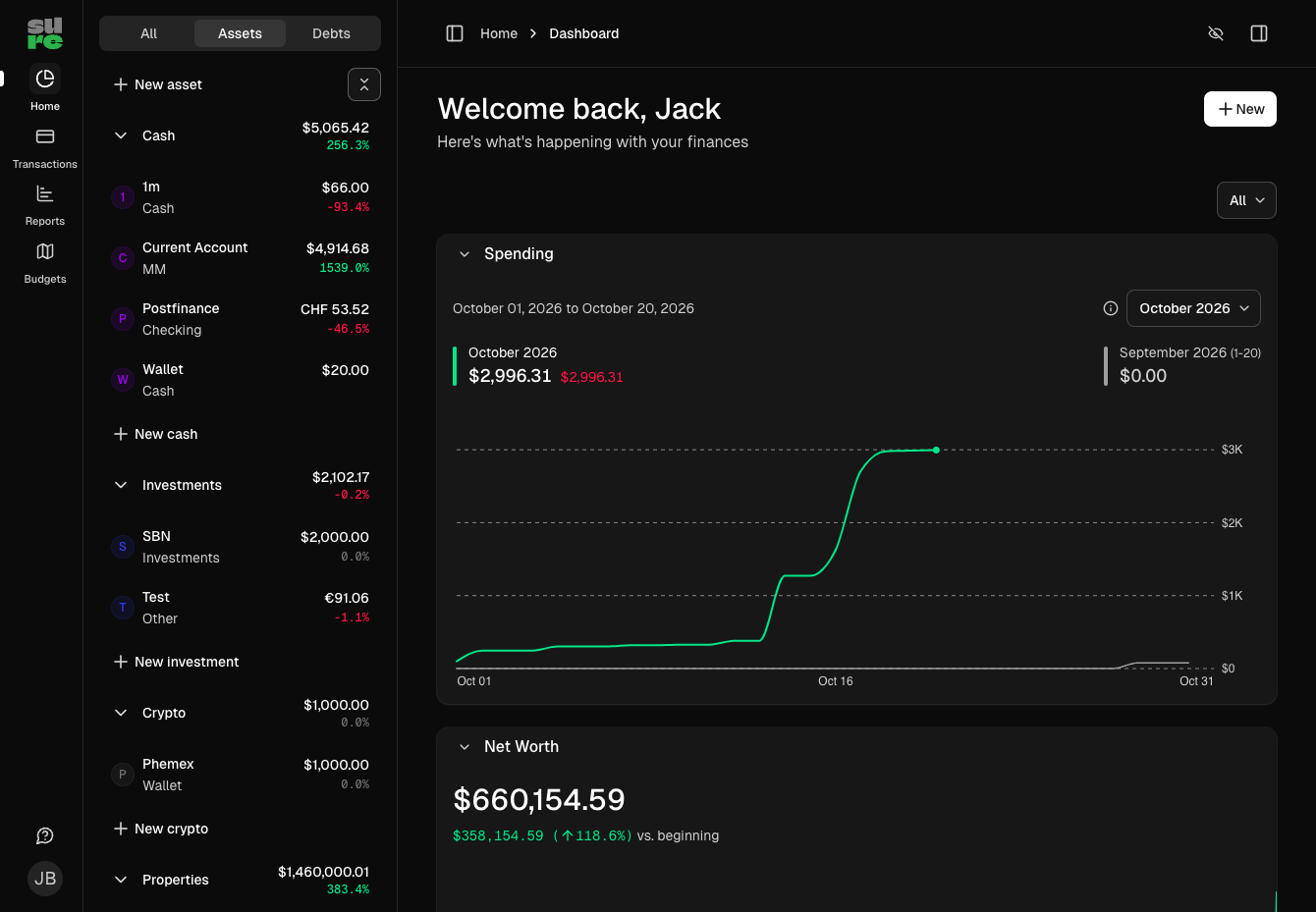The image size is (1316, 912).
Task: Click the September 2026 comparison value
Action: [1143, 376]
